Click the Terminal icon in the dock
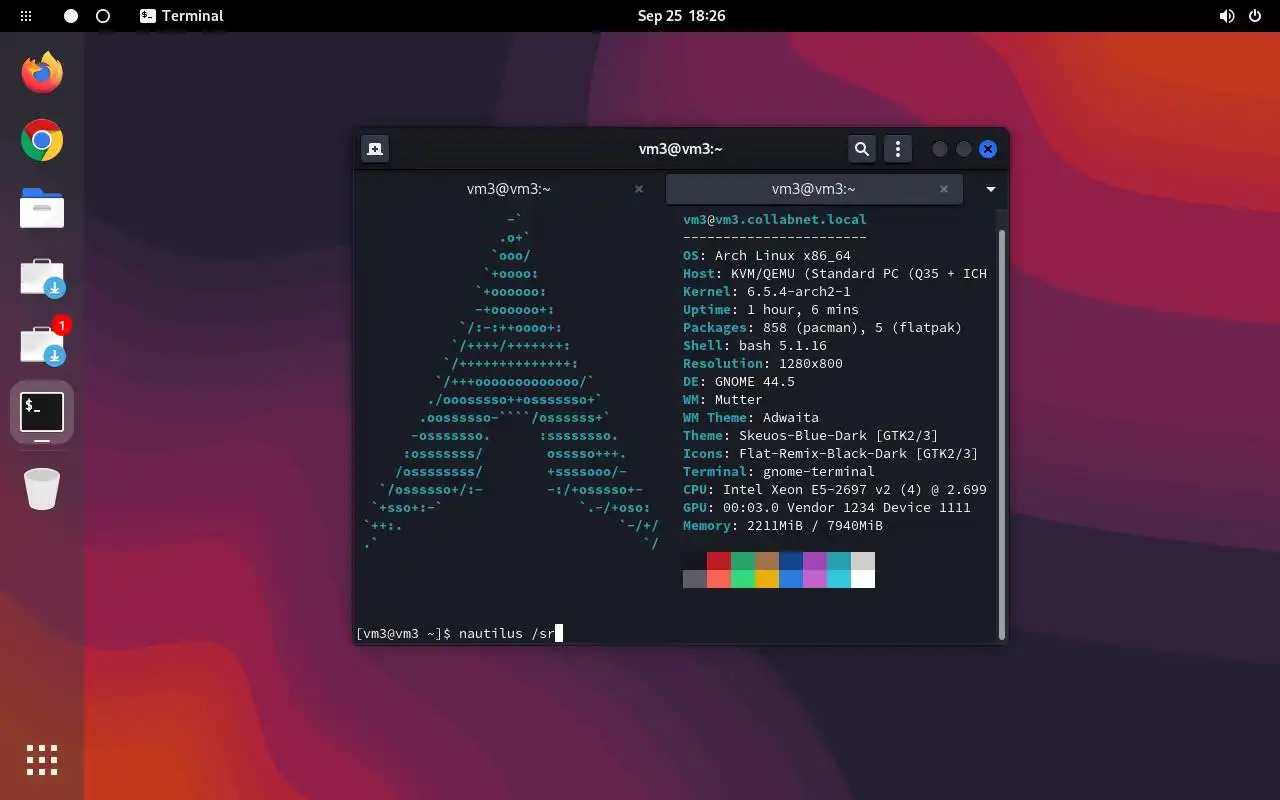 pos(42,412)
